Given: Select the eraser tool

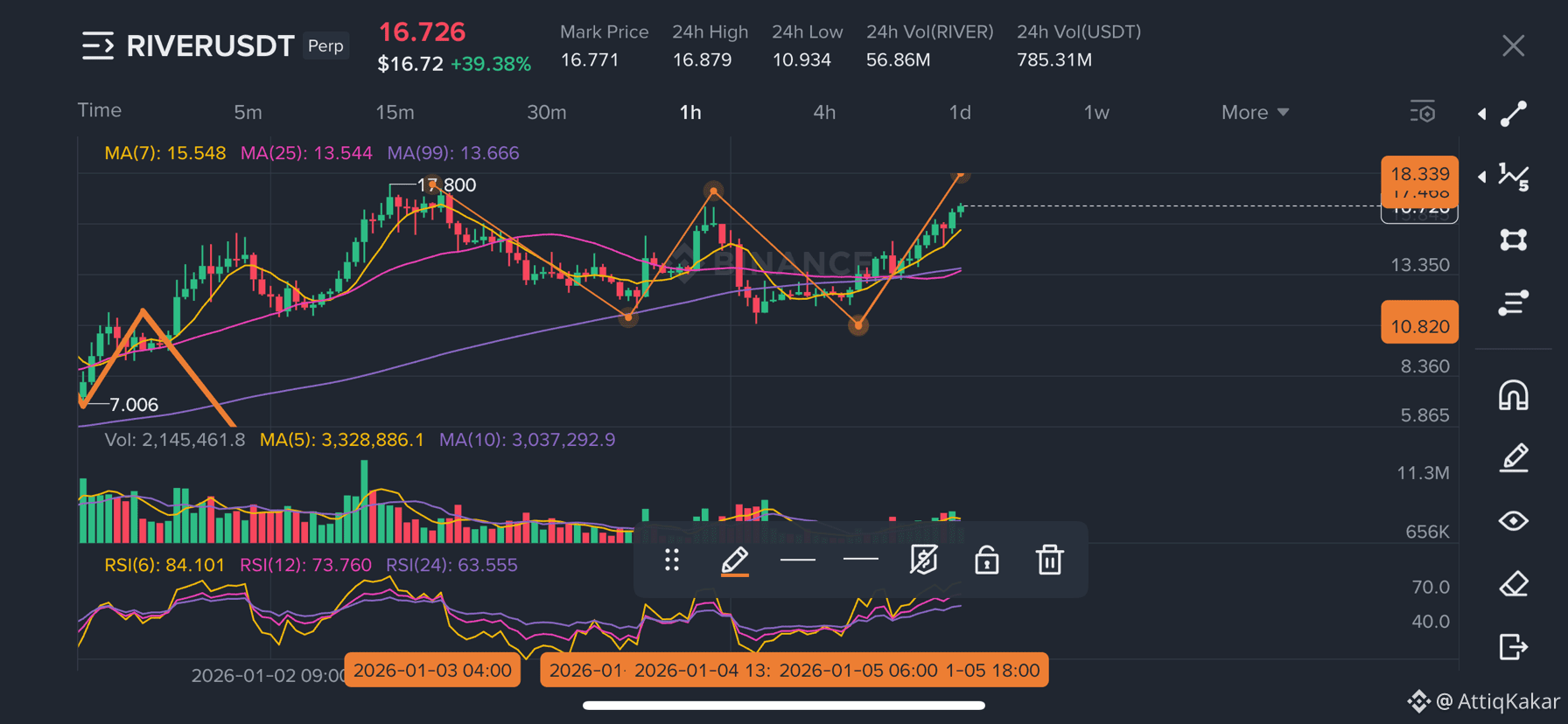Looking at the screenshot, I should 1514,584.
